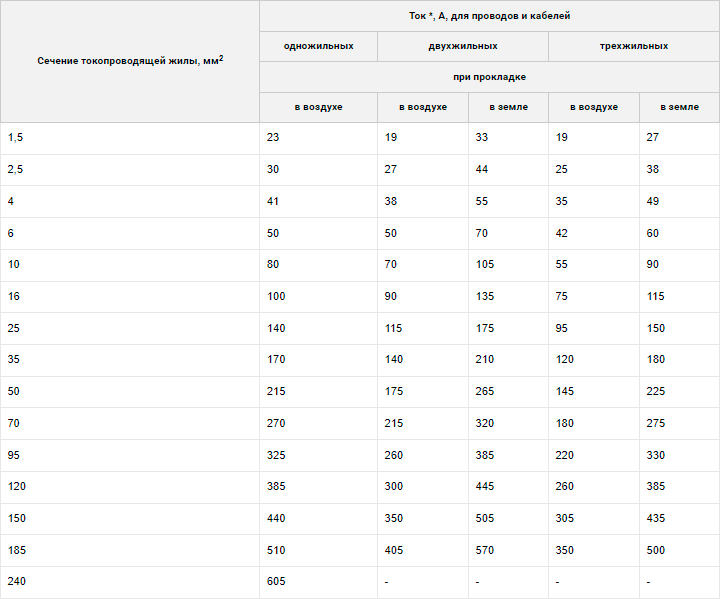Click the 'в земле' header under двухжильных
The width and height of the screenshot is (720, 599).
(x=508, y=107)
